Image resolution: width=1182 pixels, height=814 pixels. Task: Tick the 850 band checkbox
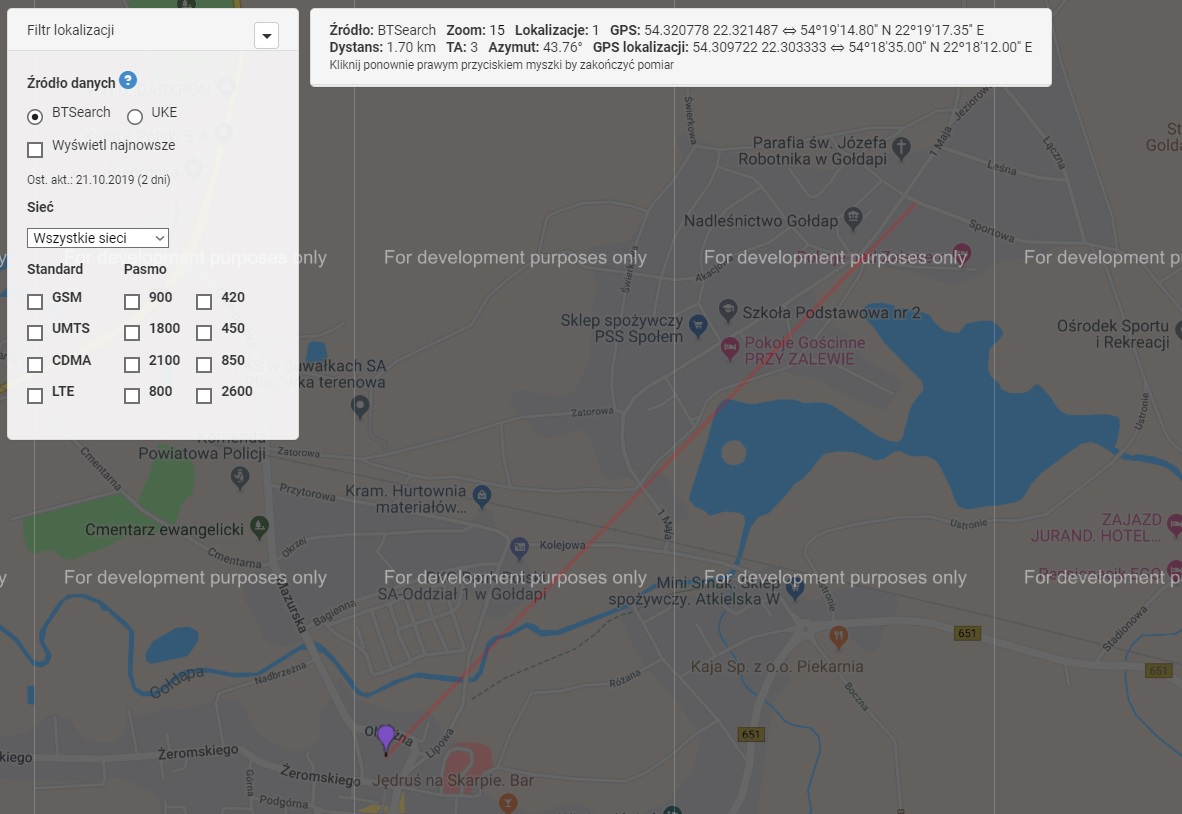point(204,365)
